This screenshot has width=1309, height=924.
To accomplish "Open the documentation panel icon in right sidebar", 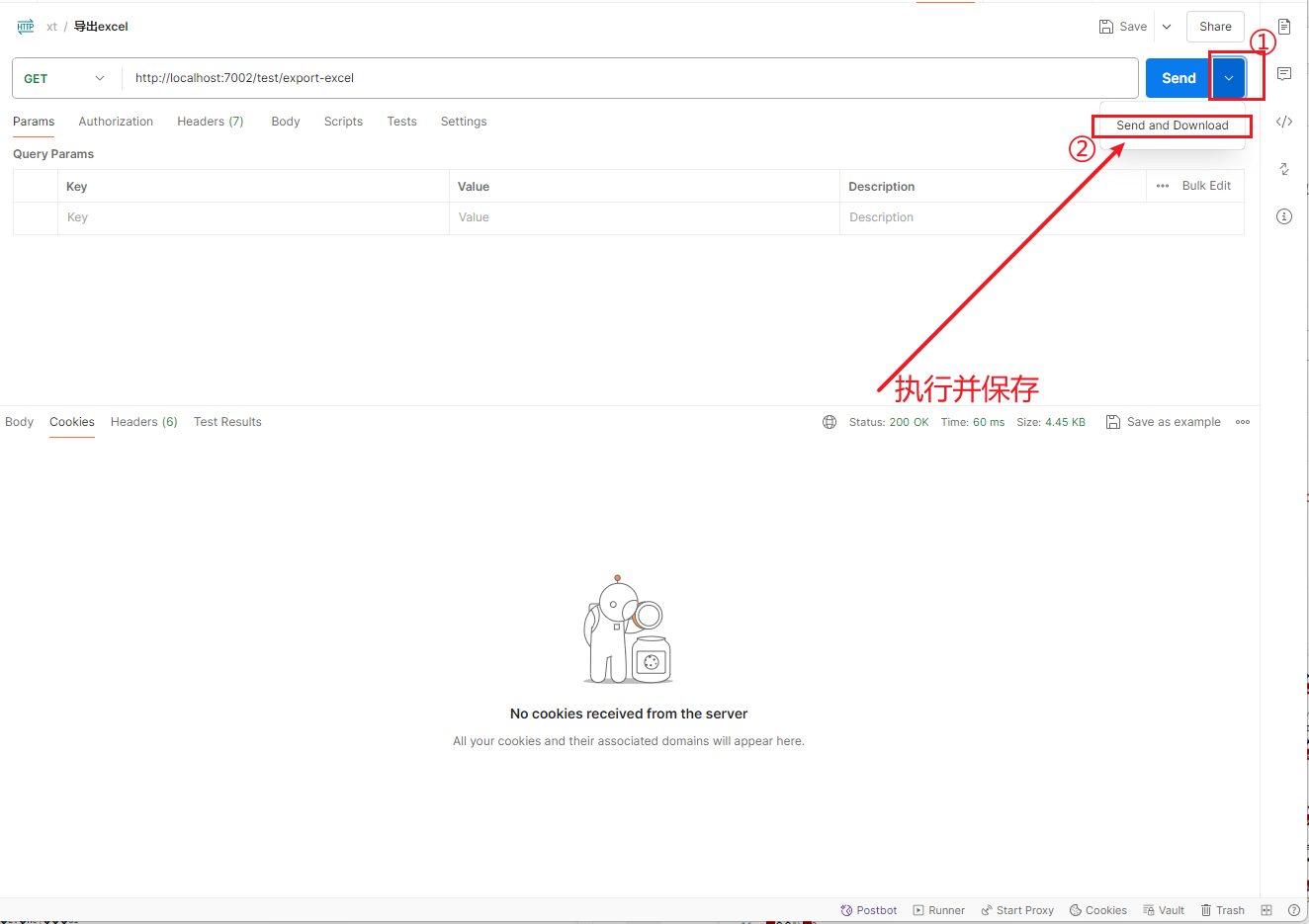I will click(x=1284, y=27).
